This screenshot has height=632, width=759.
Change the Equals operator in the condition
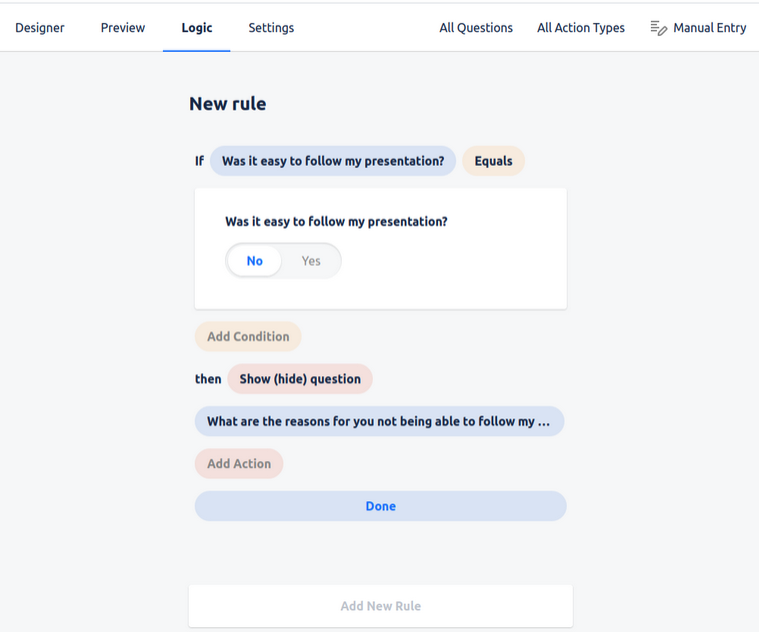pos(493,161)
